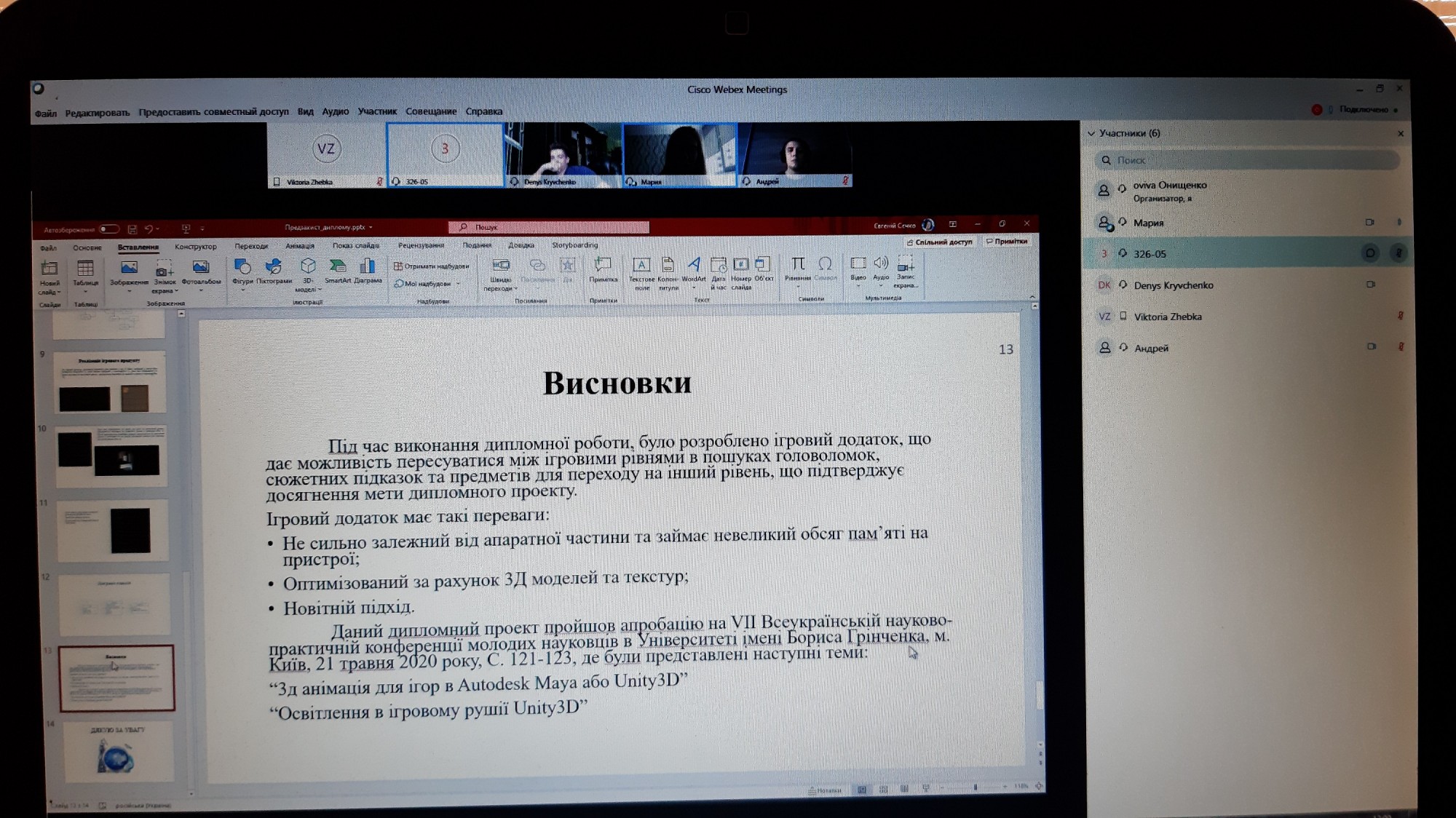
Task: Toggle the Автозбереження autosave switch
Action: pyautogui.click(x=109, y=229)
